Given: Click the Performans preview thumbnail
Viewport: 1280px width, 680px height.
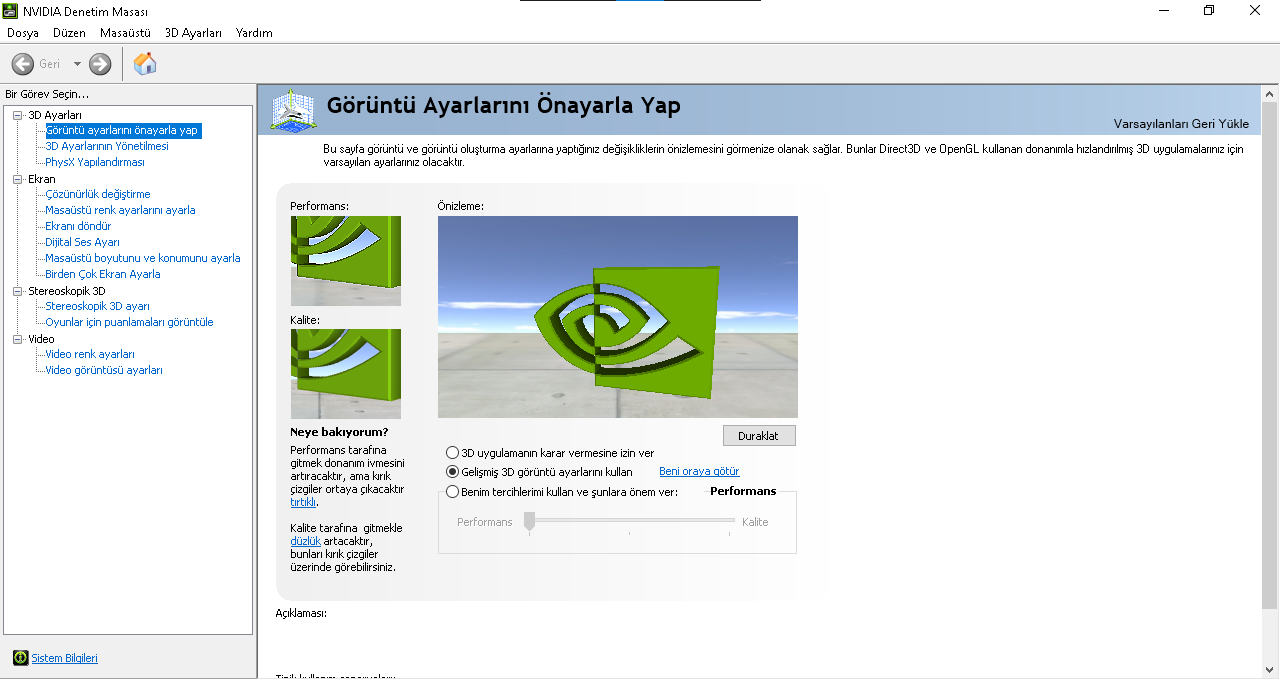Looking at the screenshot, I should point(346,261).
